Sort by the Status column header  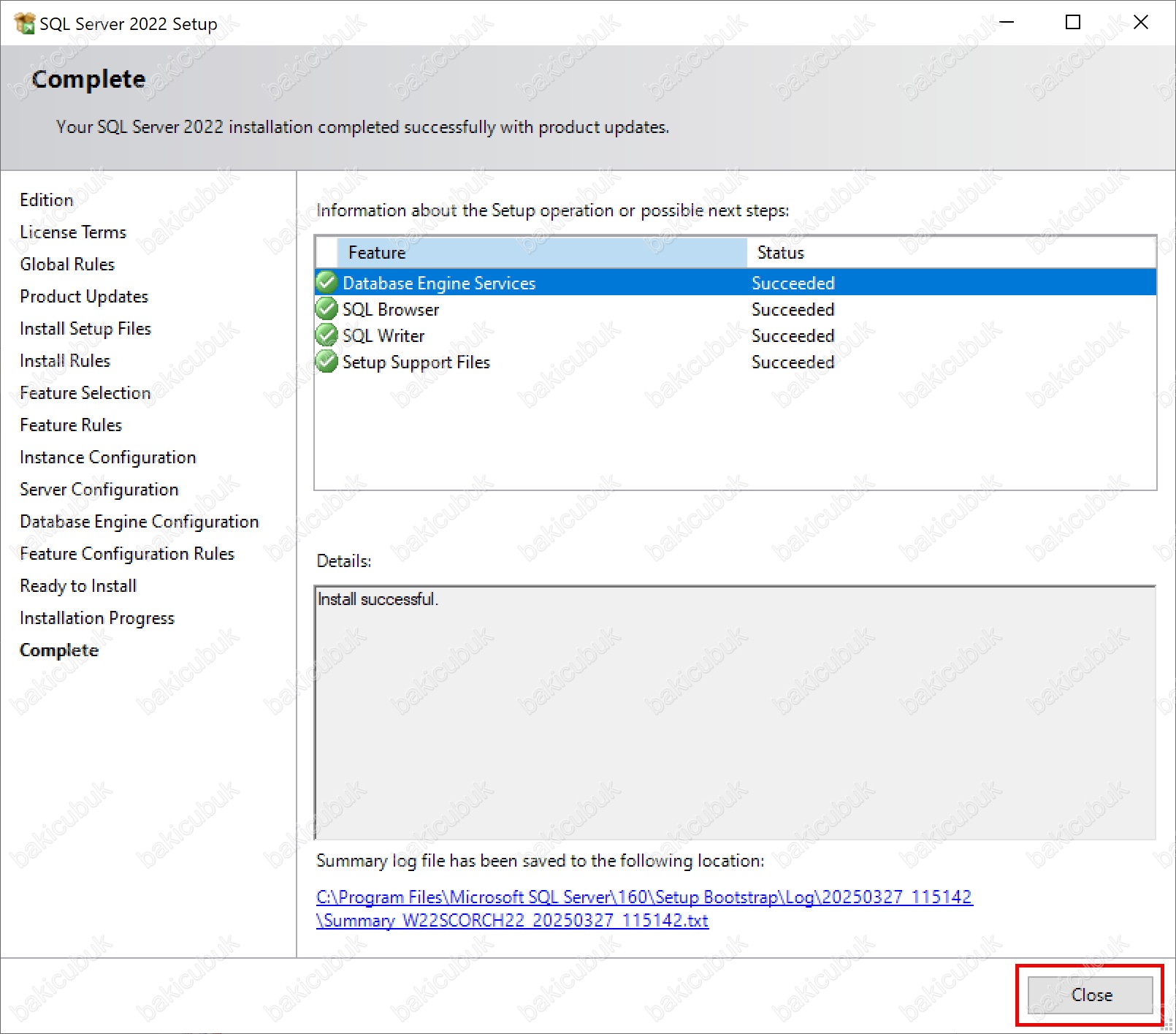pyautogui.click(x=952, y=253)
